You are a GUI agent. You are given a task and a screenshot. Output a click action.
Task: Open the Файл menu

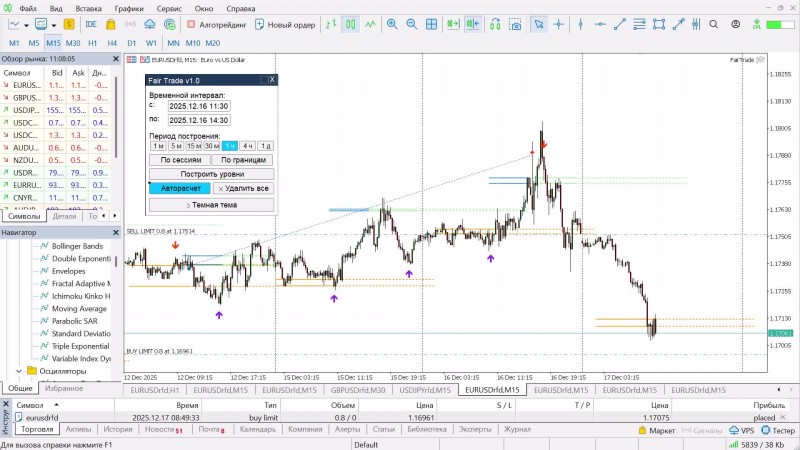pos(28,8)
